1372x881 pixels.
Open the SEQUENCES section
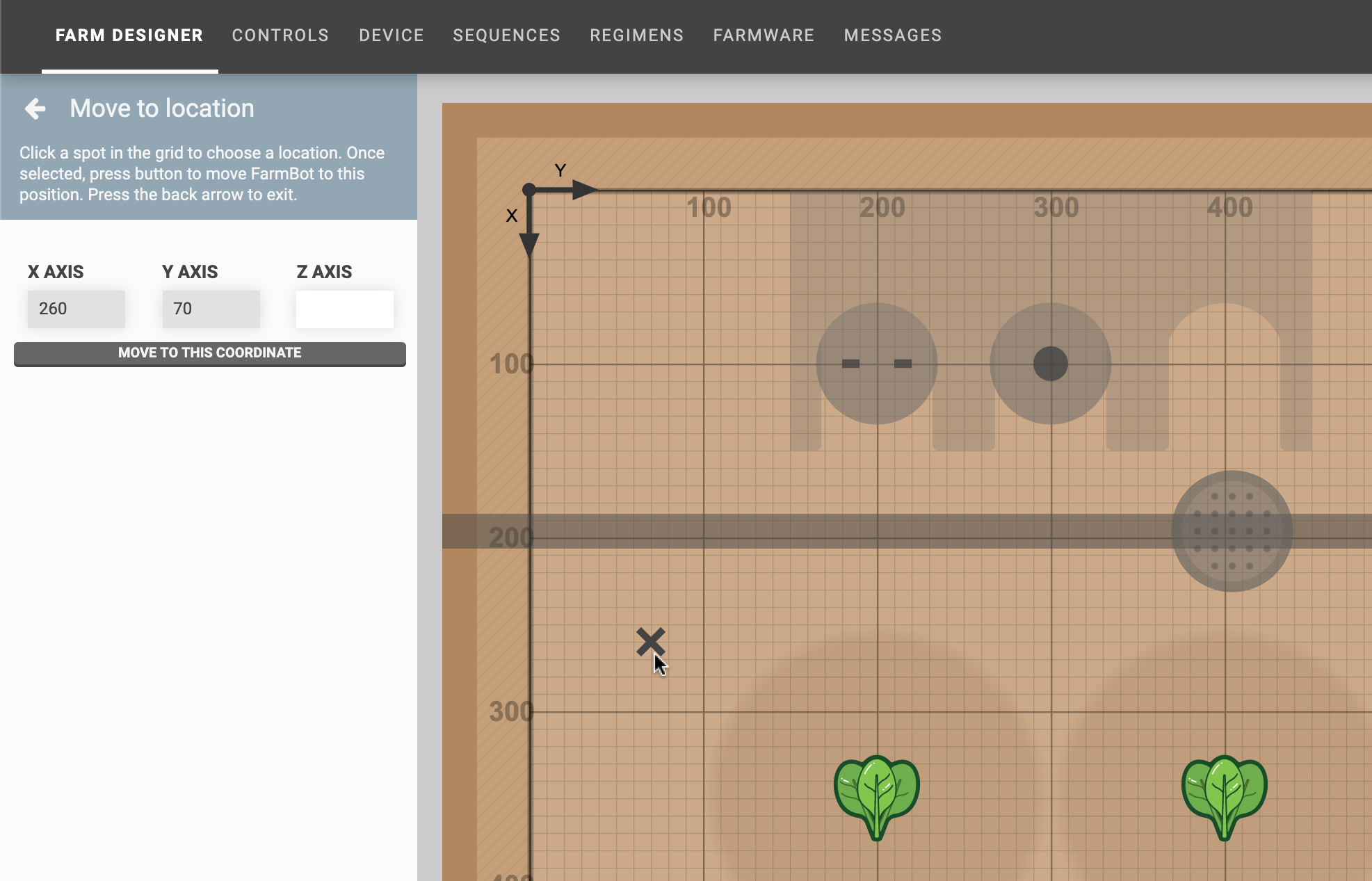click(x=506, y=35)
